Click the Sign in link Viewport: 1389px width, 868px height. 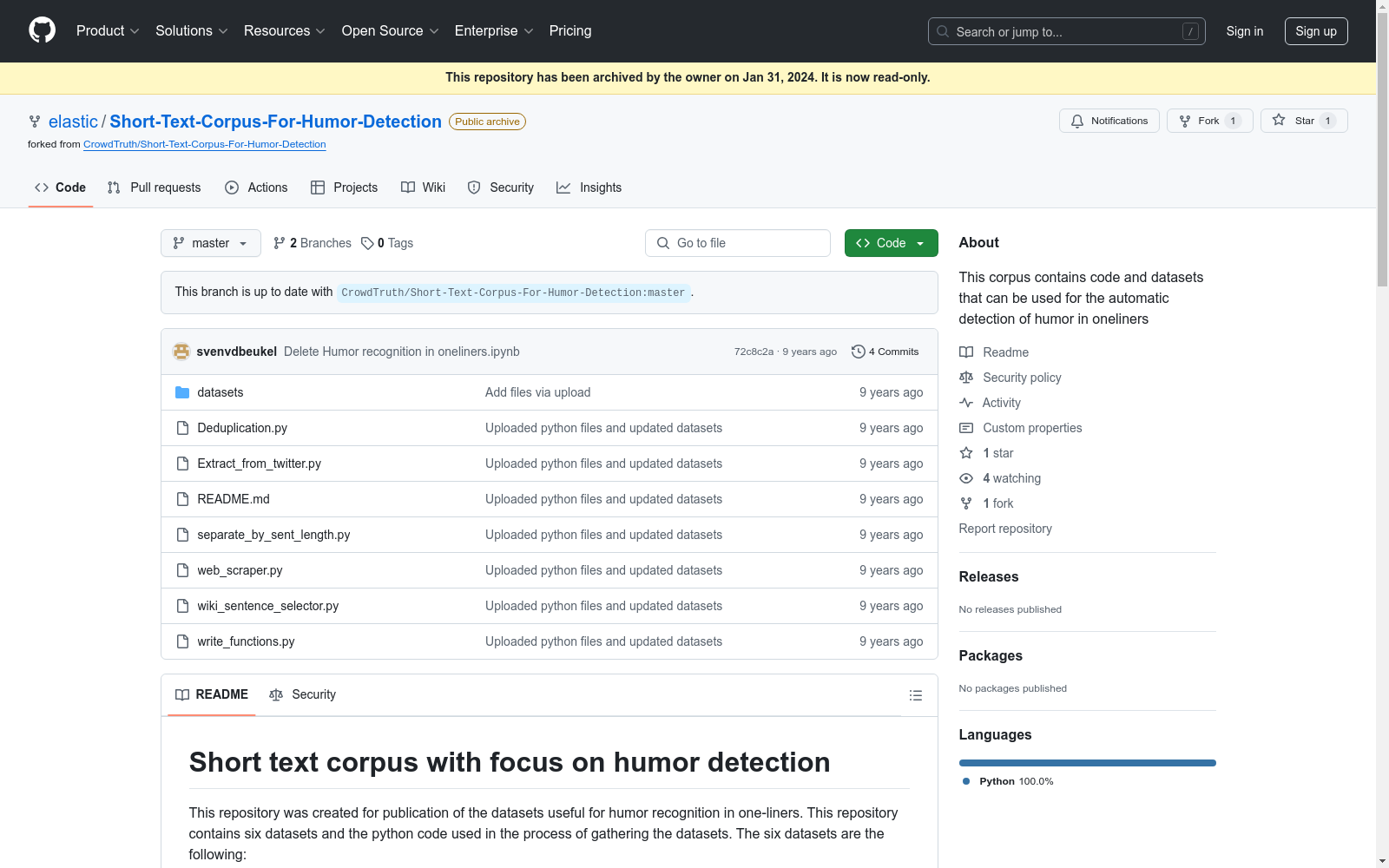pyautogui.click(x=1245, y=31)
